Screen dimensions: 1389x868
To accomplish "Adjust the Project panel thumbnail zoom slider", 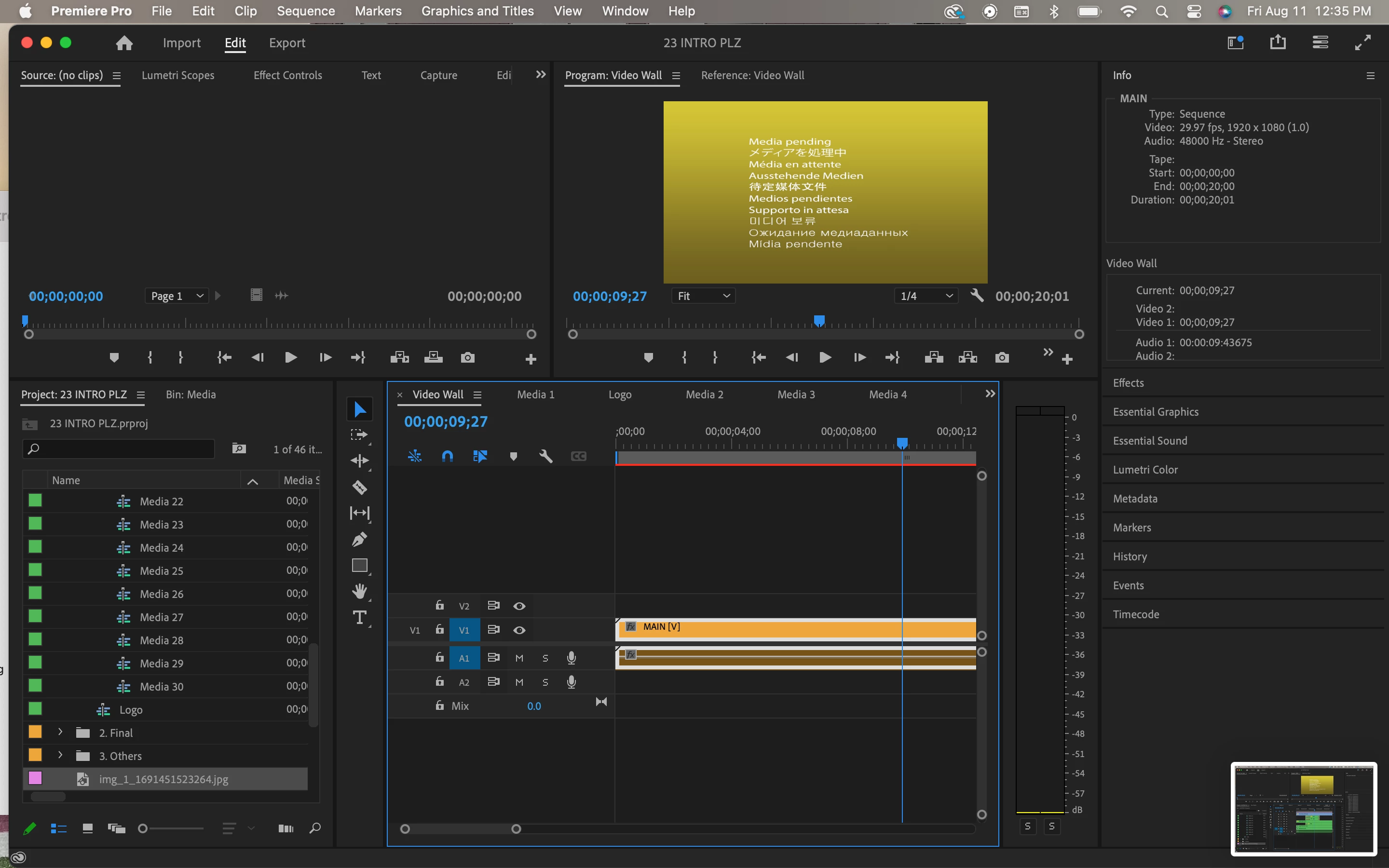I will (x=144, y=828).
